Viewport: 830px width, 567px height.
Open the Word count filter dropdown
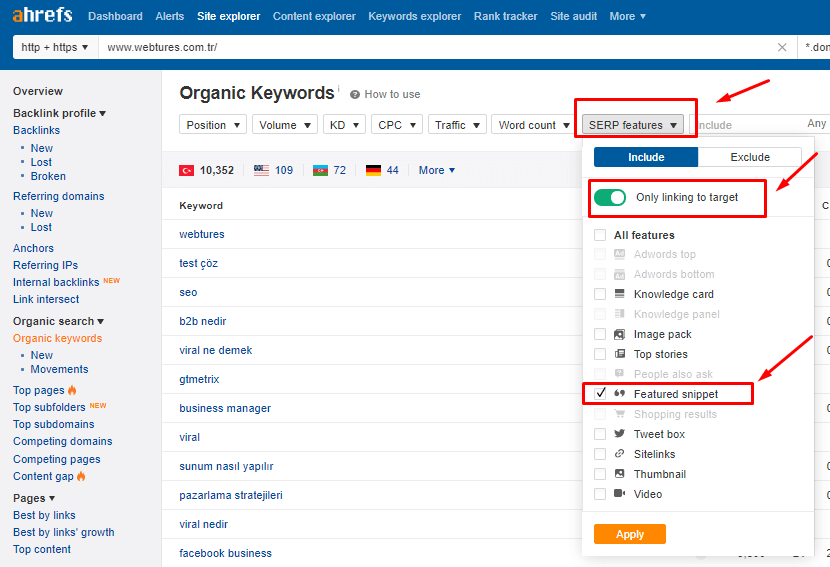534,125
